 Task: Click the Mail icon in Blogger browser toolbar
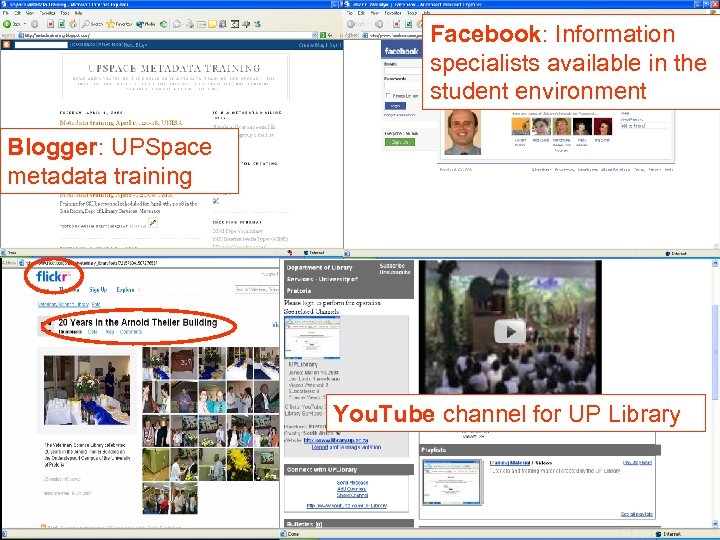point(177,24)
